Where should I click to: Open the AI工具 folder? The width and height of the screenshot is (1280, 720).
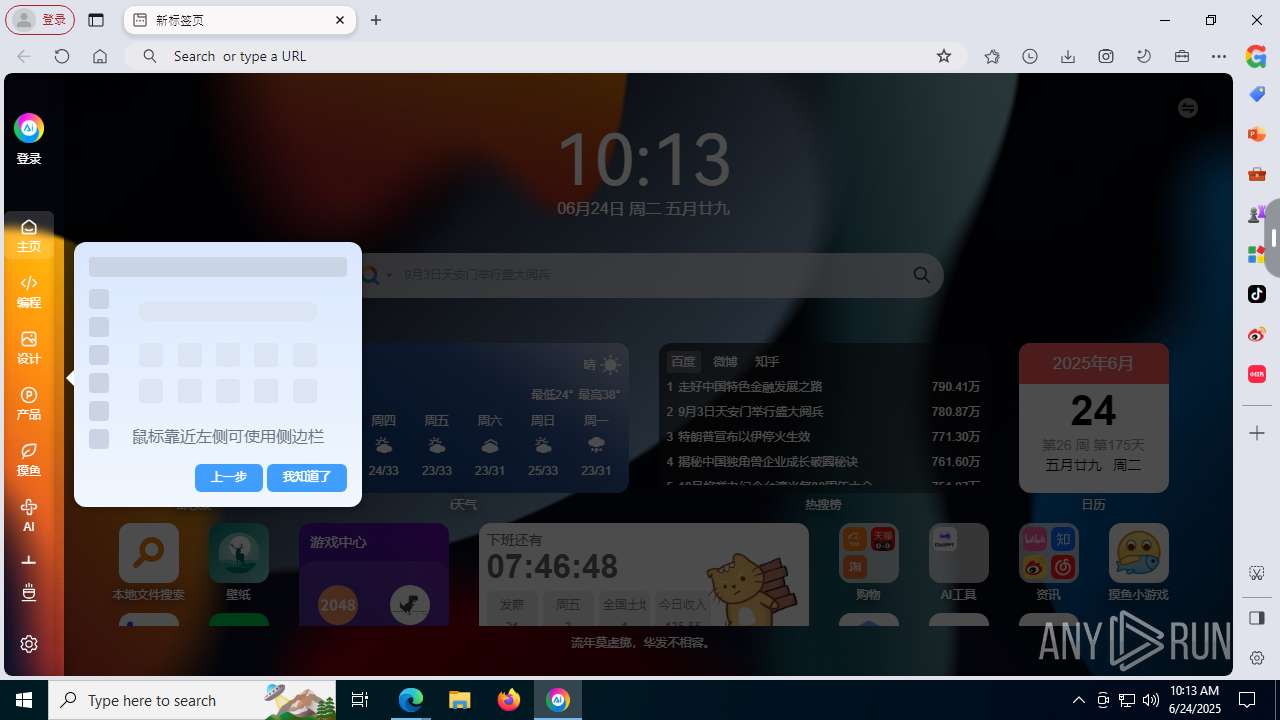point(959,553)
